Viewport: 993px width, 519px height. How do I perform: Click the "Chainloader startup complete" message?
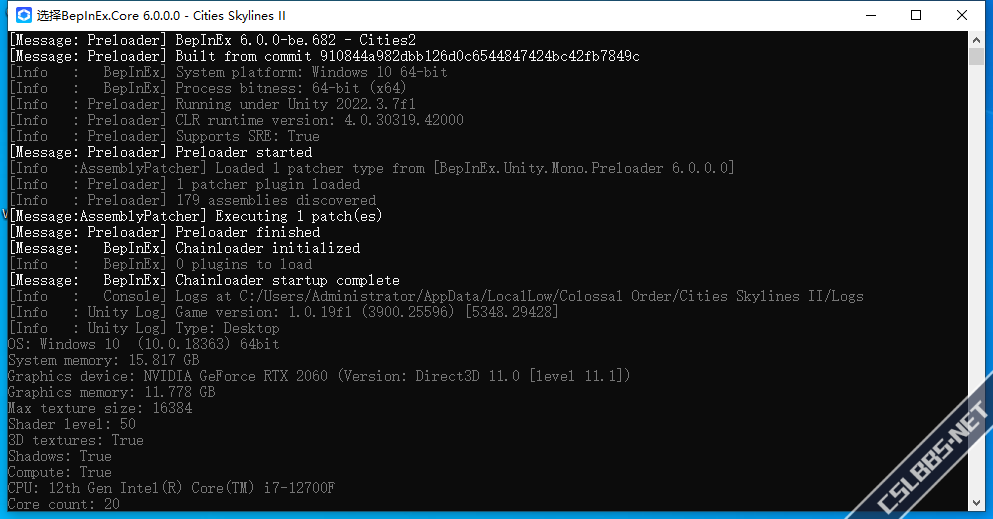pyautogui.click(x=287, y=280)
